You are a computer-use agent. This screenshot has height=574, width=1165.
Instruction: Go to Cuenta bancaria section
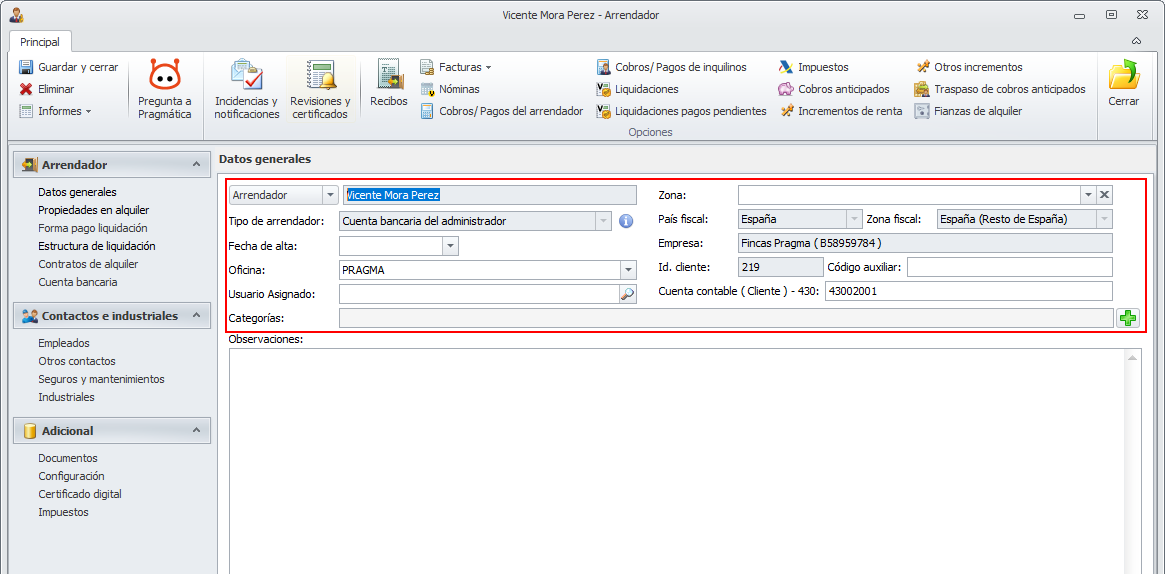click(x=78, y=282)
